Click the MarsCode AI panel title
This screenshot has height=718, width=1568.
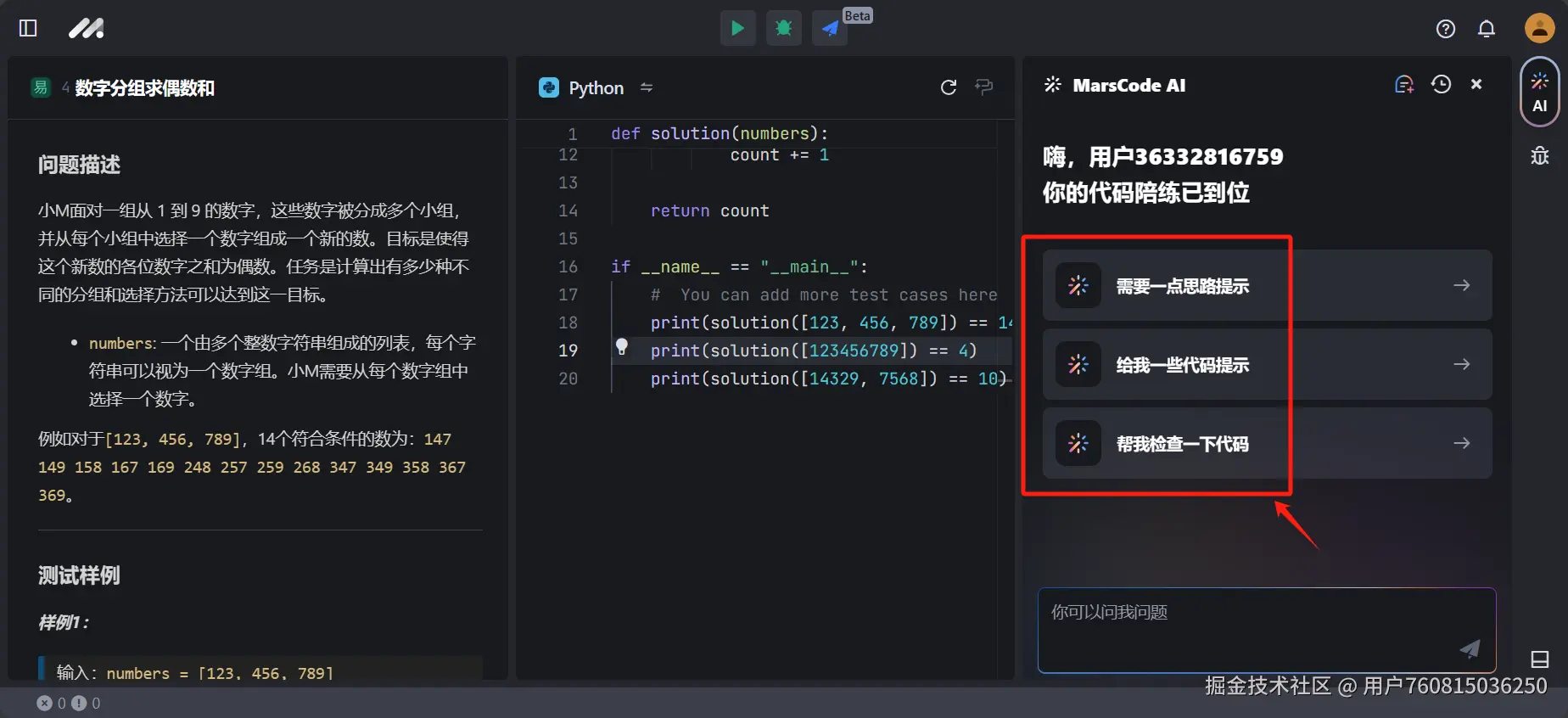1128,85
